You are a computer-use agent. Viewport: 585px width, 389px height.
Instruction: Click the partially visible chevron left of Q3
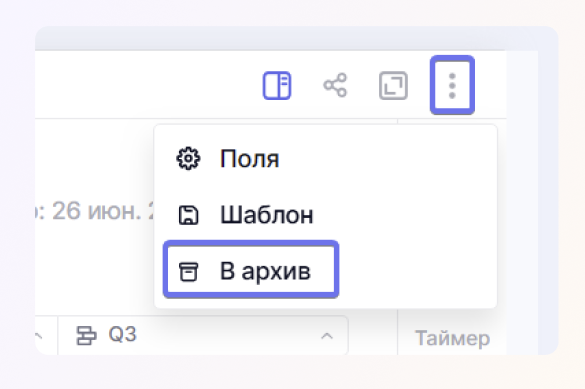tap(38, 336)
